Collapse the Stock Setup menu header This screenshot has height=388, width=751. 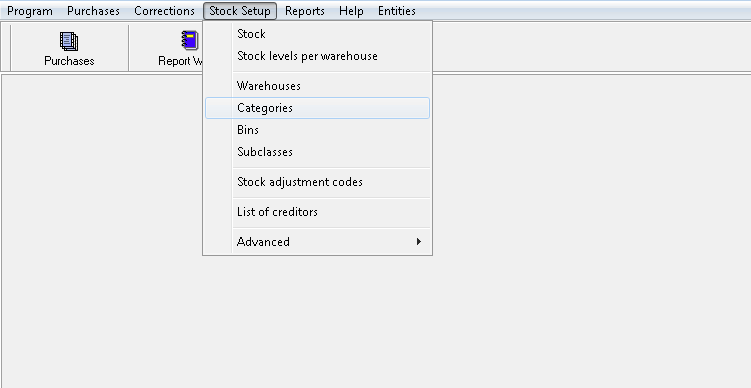240,11
